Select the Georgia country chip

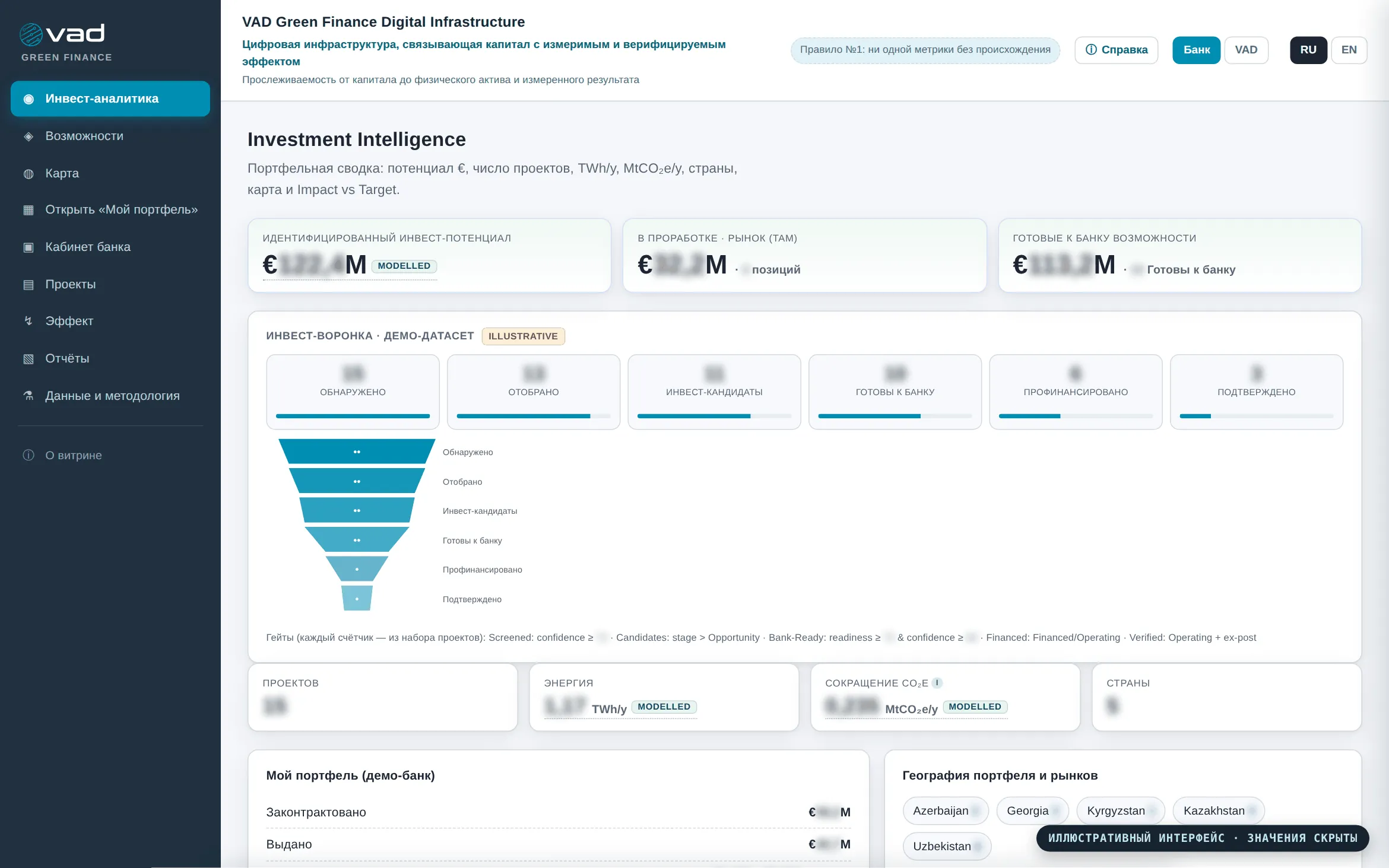click(1033, 811)
